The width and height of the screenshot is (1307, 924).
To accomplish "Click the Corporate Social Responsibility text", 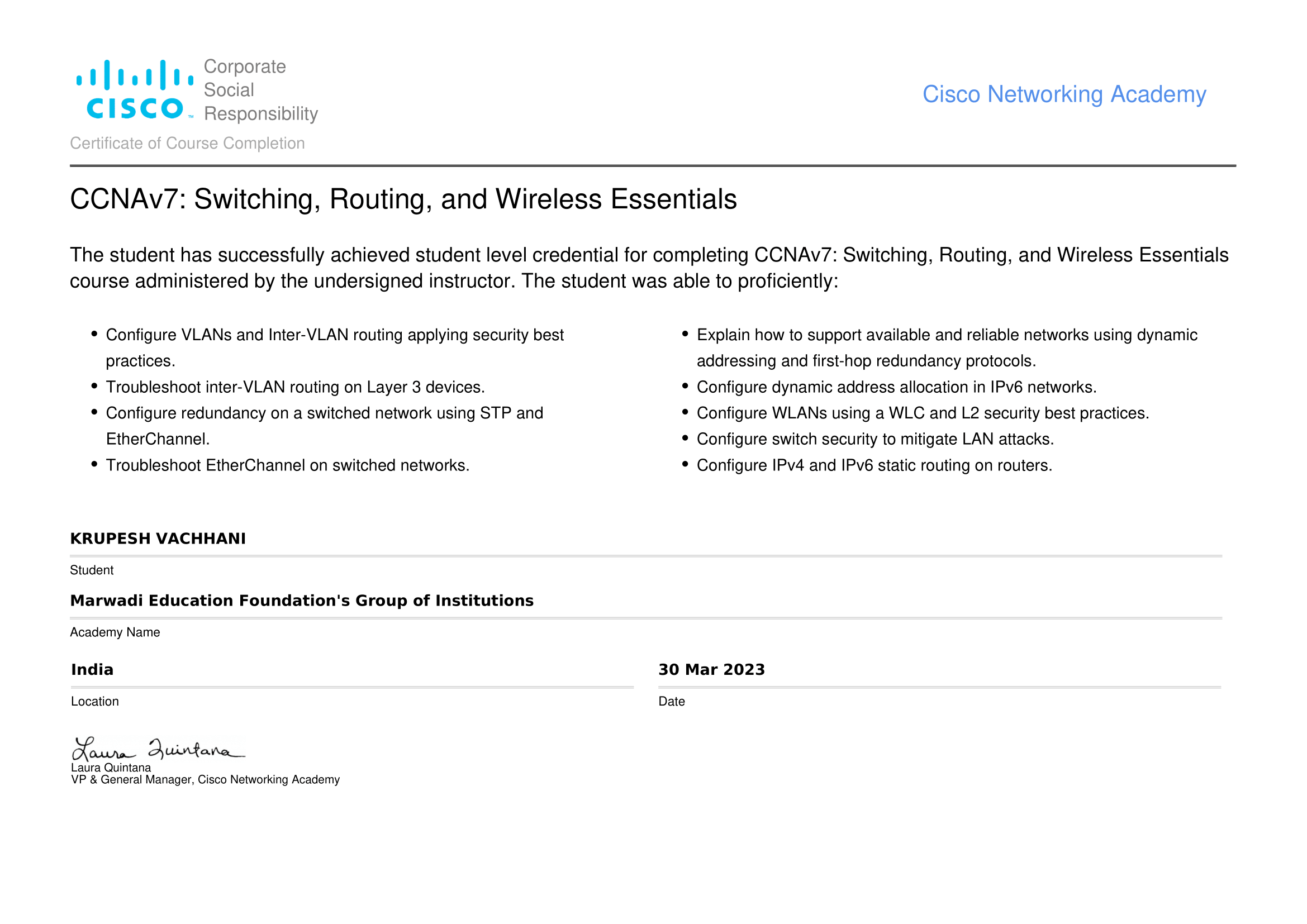I will click(260, 90).
